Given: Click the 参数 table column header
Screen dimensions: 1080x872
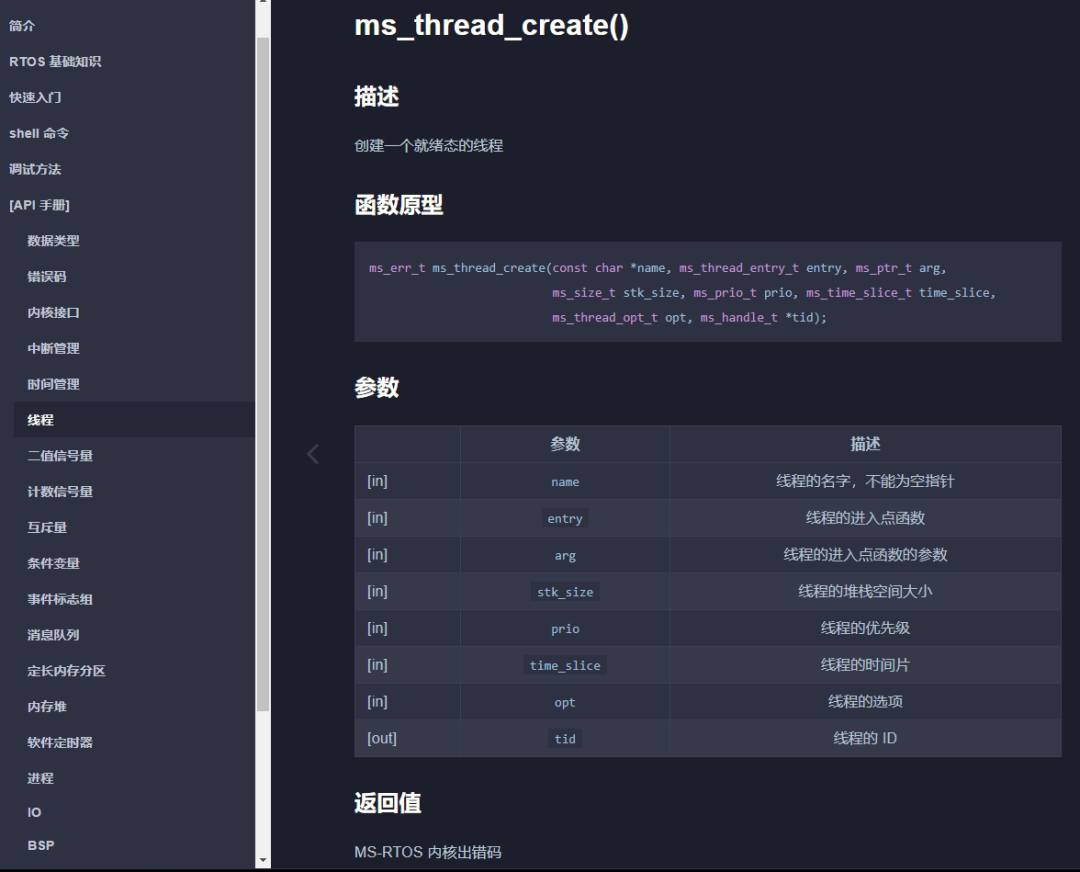Looking at the screenshot, I should [x=565, y=444].
